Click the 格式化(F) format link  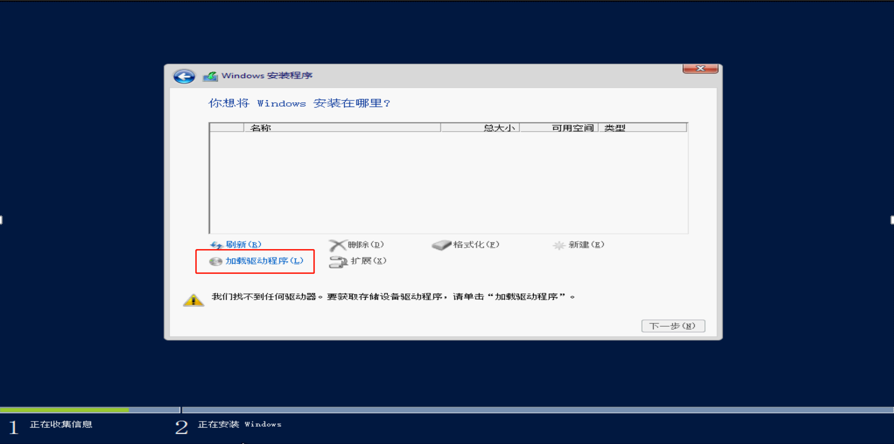click(476, 245)
